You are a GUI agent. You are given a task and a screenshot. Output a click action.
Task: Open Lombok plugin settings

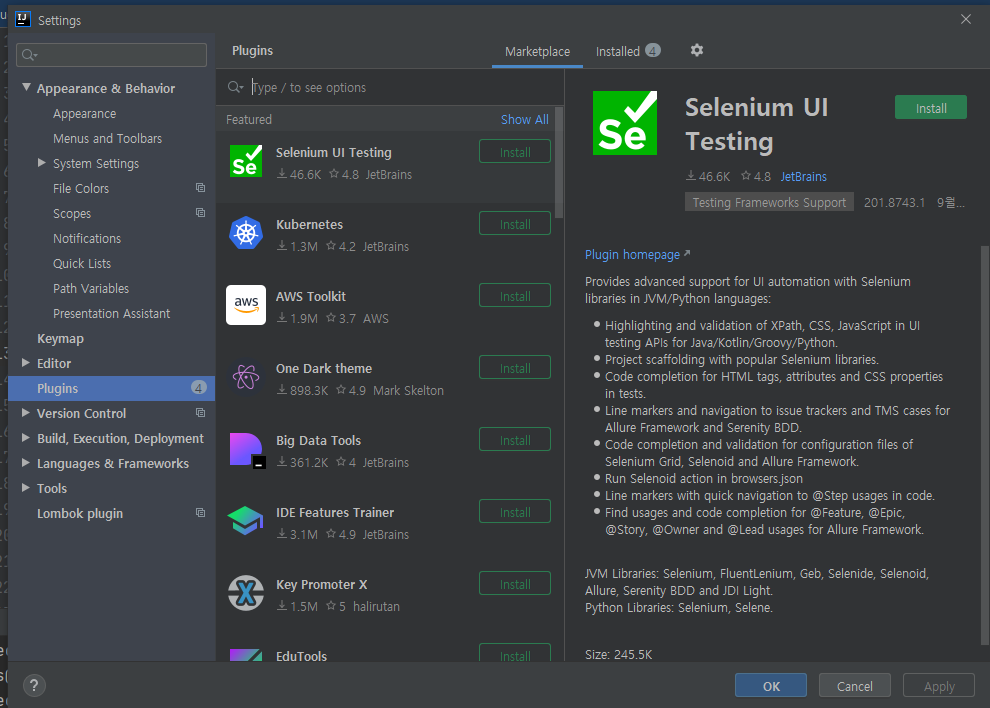click(x=80, y=513)
